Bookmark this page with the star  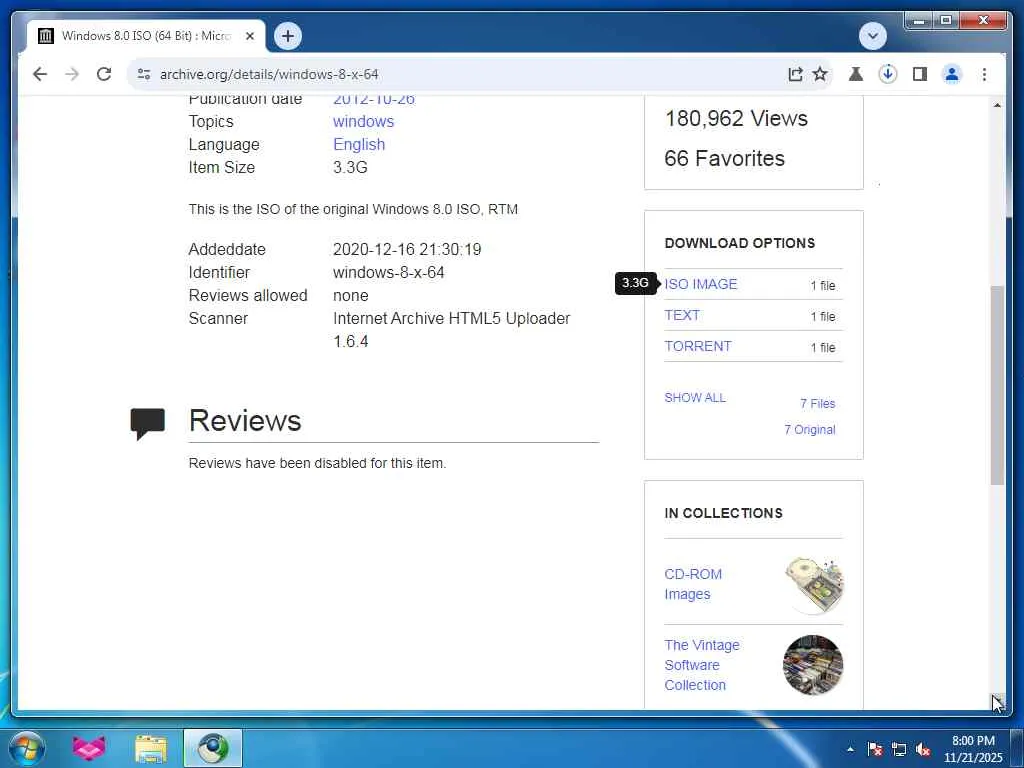[820, 74]
